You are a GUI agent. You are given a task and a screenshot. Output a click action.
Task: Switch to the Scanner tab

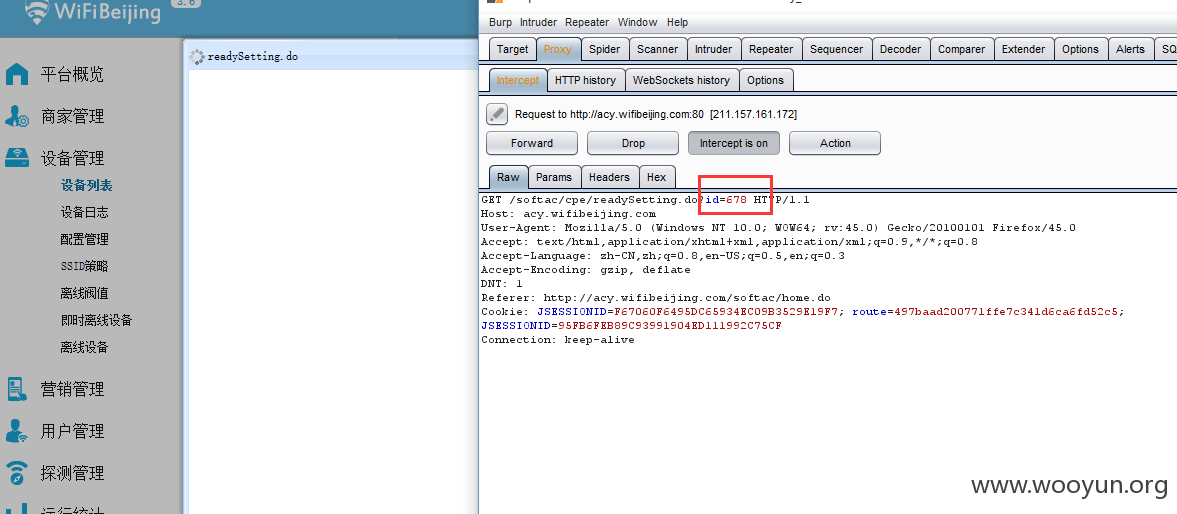658,50
